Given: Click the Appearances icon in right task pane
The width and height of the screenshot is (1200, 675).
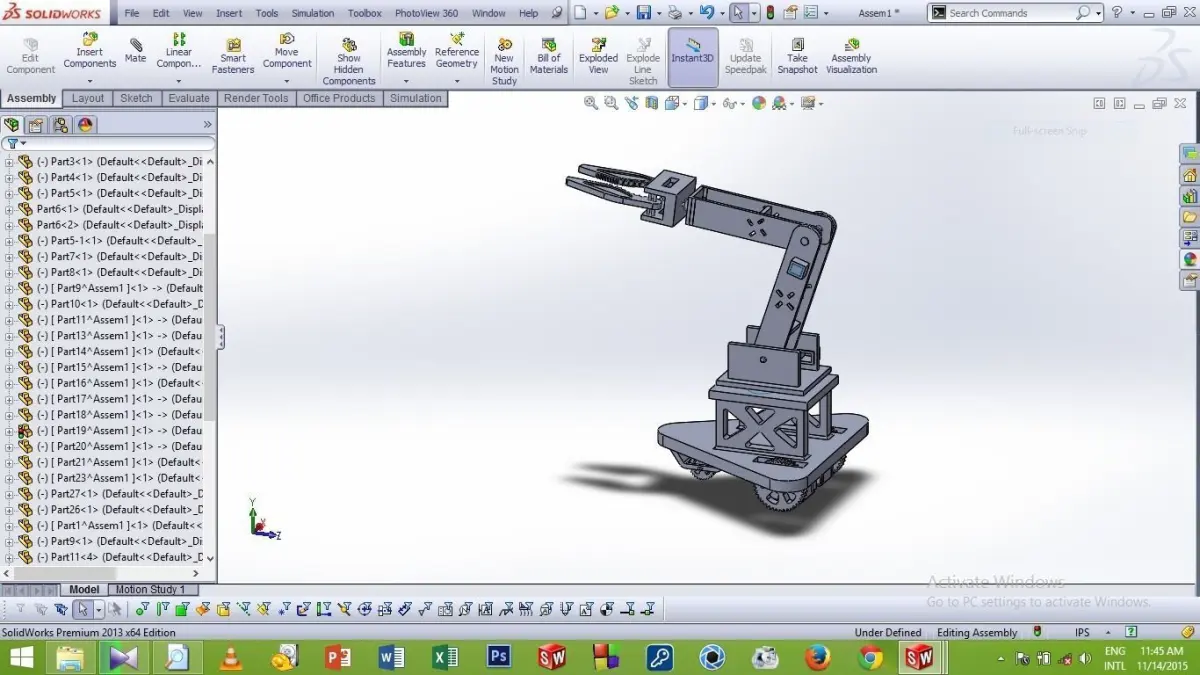Looking at the screenshot, I should [1190, 259].
